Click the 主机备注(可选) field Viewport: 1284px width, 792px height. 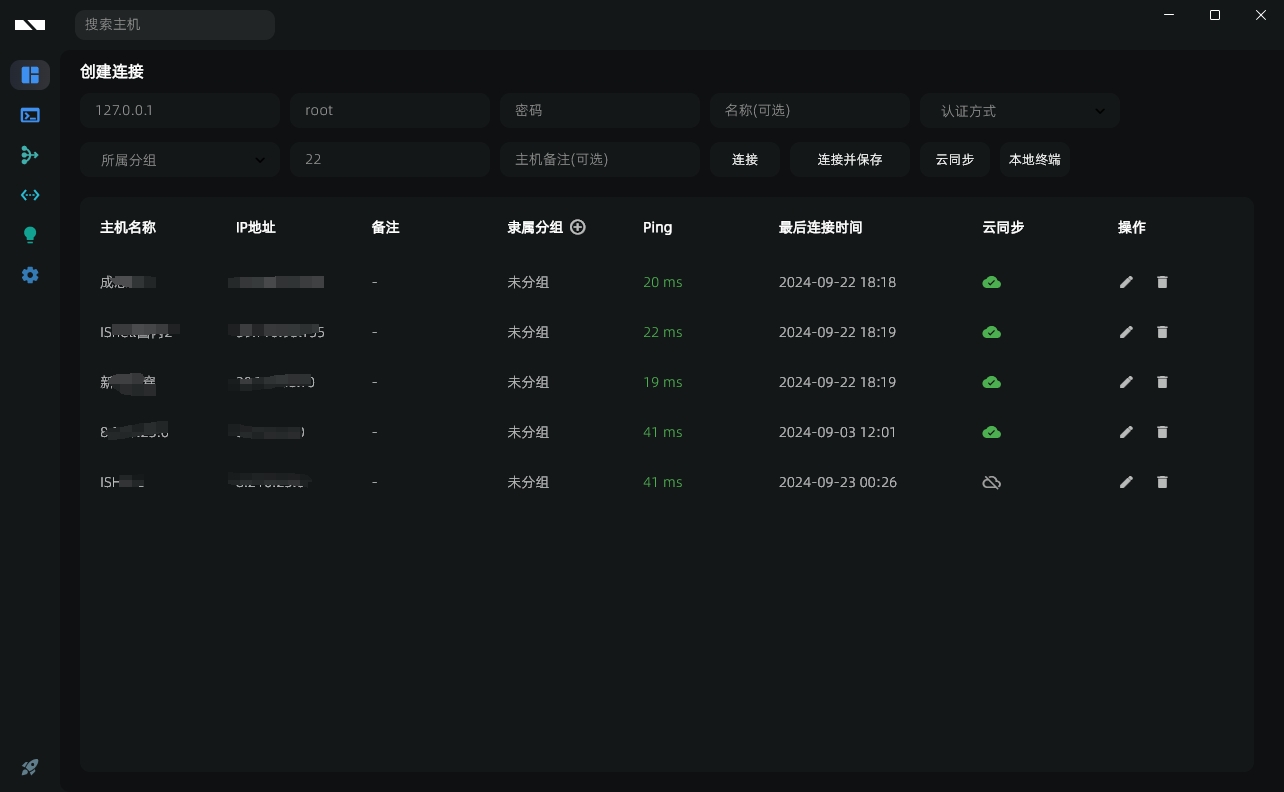[600, 160]
